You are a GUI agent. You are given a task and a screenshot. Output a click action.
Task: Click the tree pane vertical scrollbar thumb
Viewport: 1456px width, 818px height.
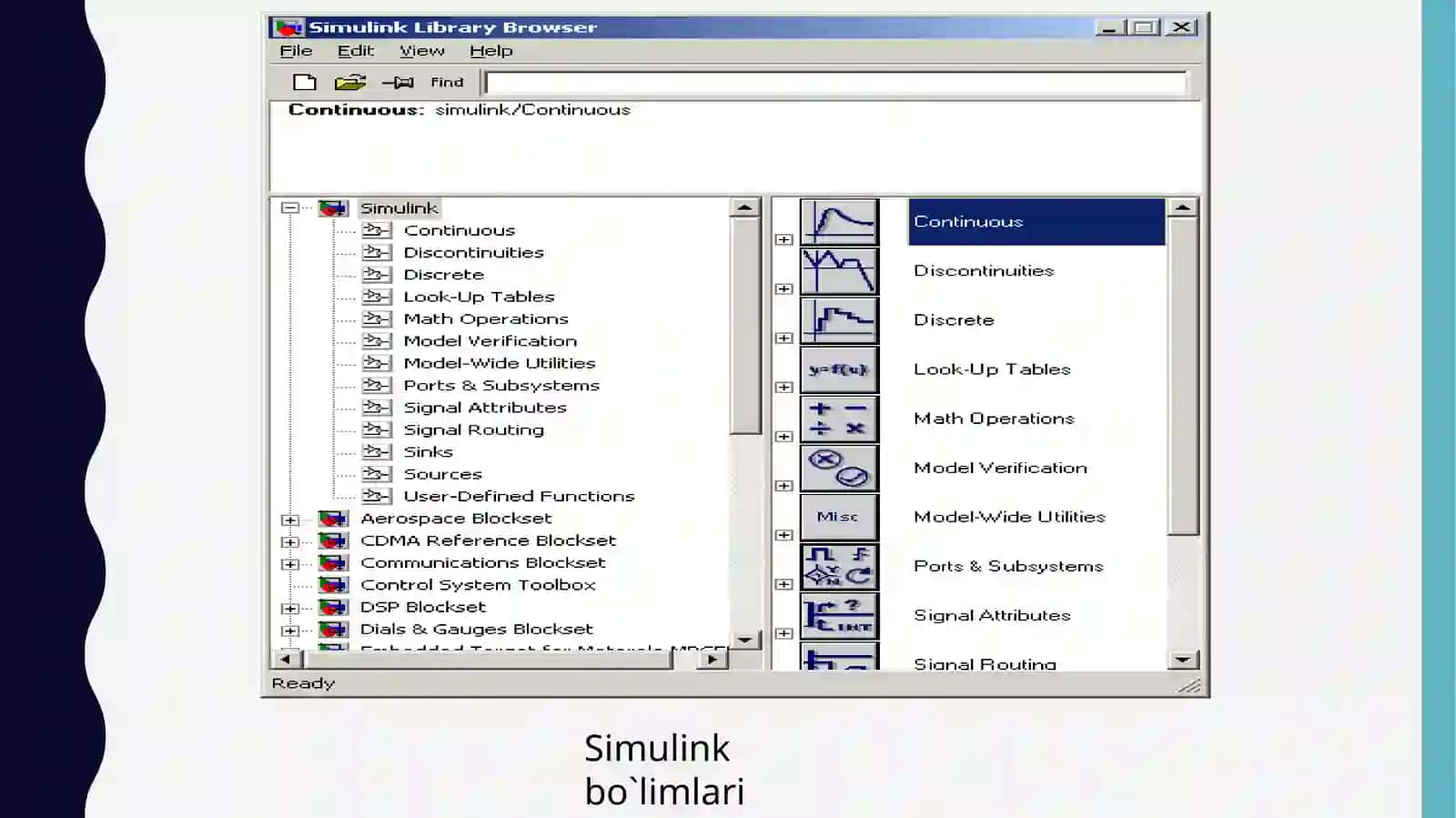(x=745, y=326)
